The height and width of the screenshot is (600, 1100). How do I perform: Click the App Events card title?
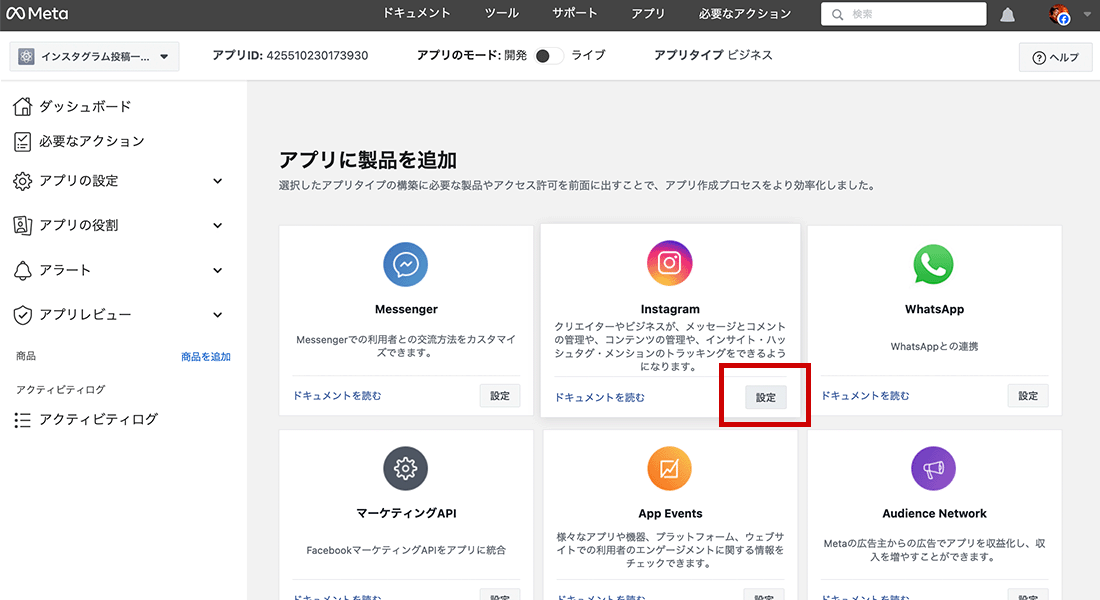click(670, 514)
